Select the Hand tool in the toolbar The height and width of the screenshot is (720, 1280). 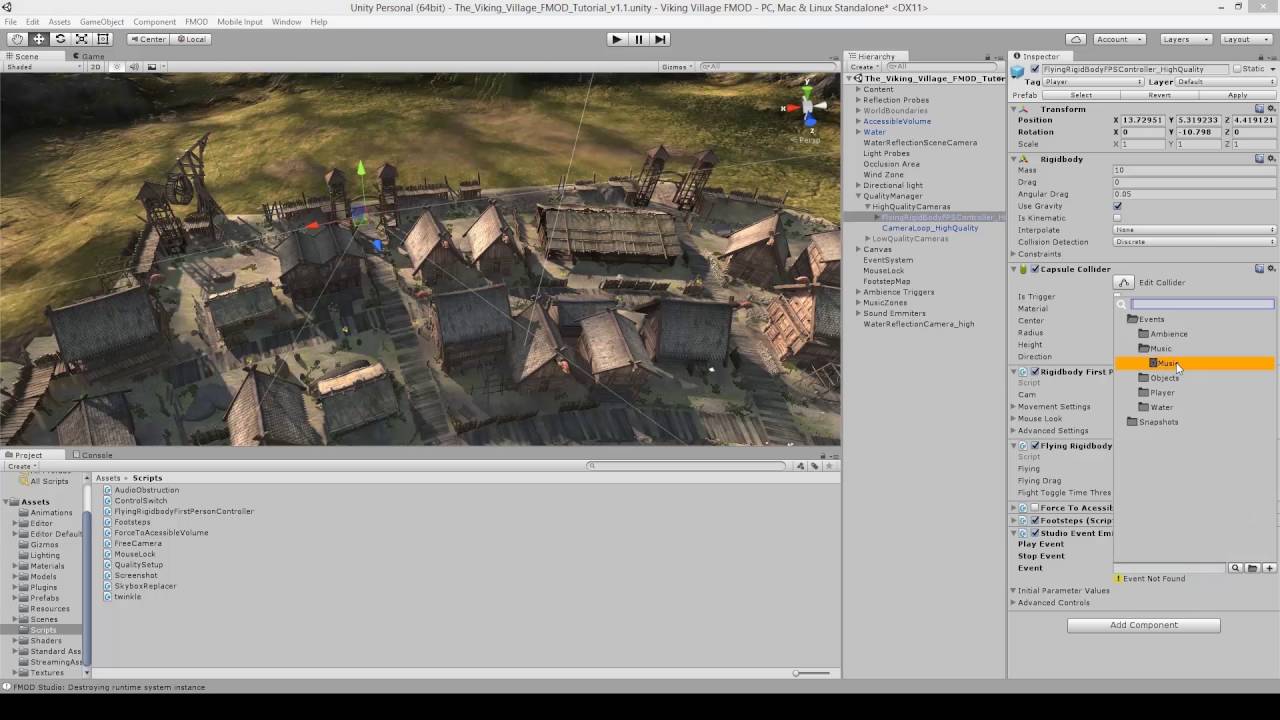click(17, 39)
